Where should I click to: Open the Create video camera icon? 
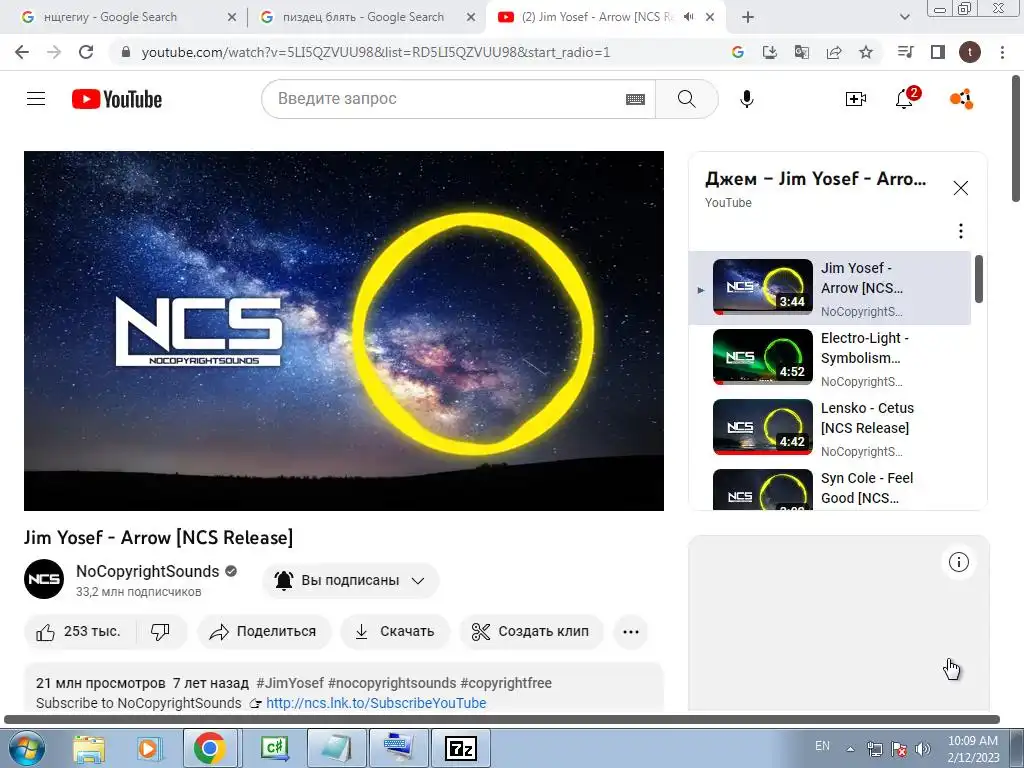[856, 99]
